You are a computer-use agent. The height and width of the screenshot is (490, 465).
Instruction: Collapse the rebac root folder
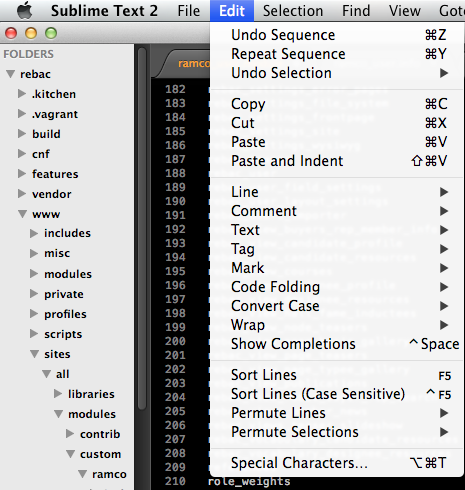point(11,74)
